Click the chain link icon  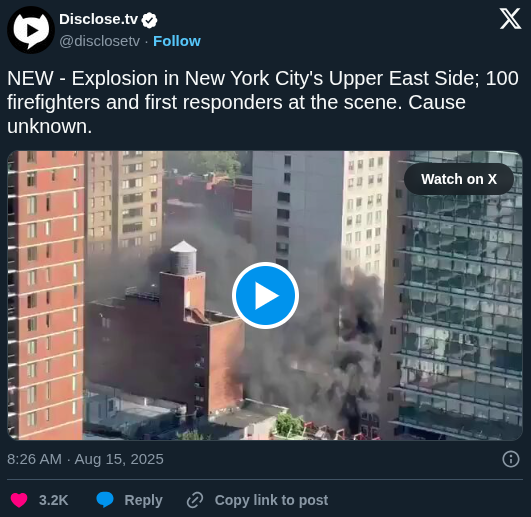tap(195, 500)
